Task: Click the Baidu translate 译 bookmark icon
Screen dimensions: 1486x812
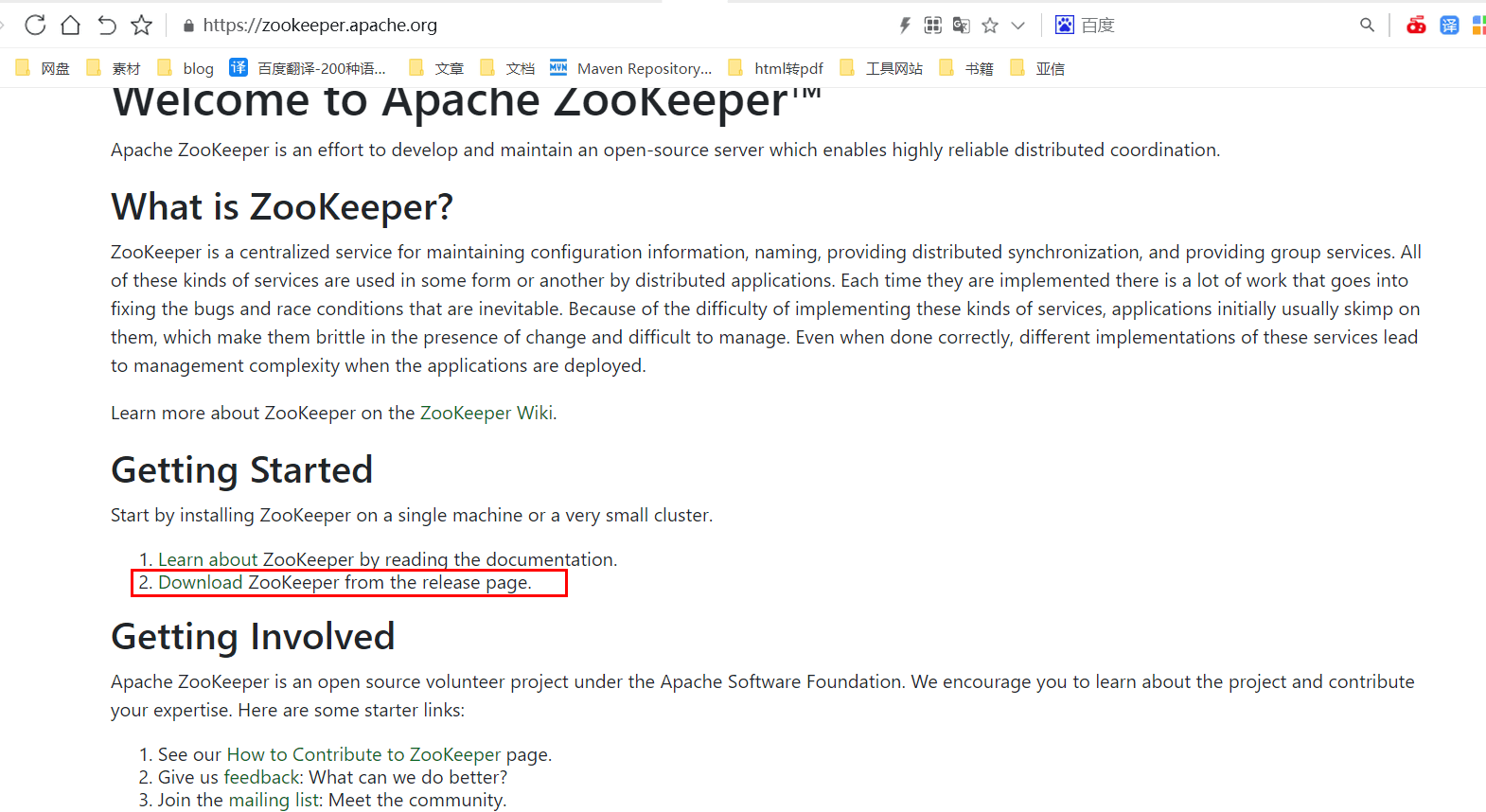Action: 239,67
